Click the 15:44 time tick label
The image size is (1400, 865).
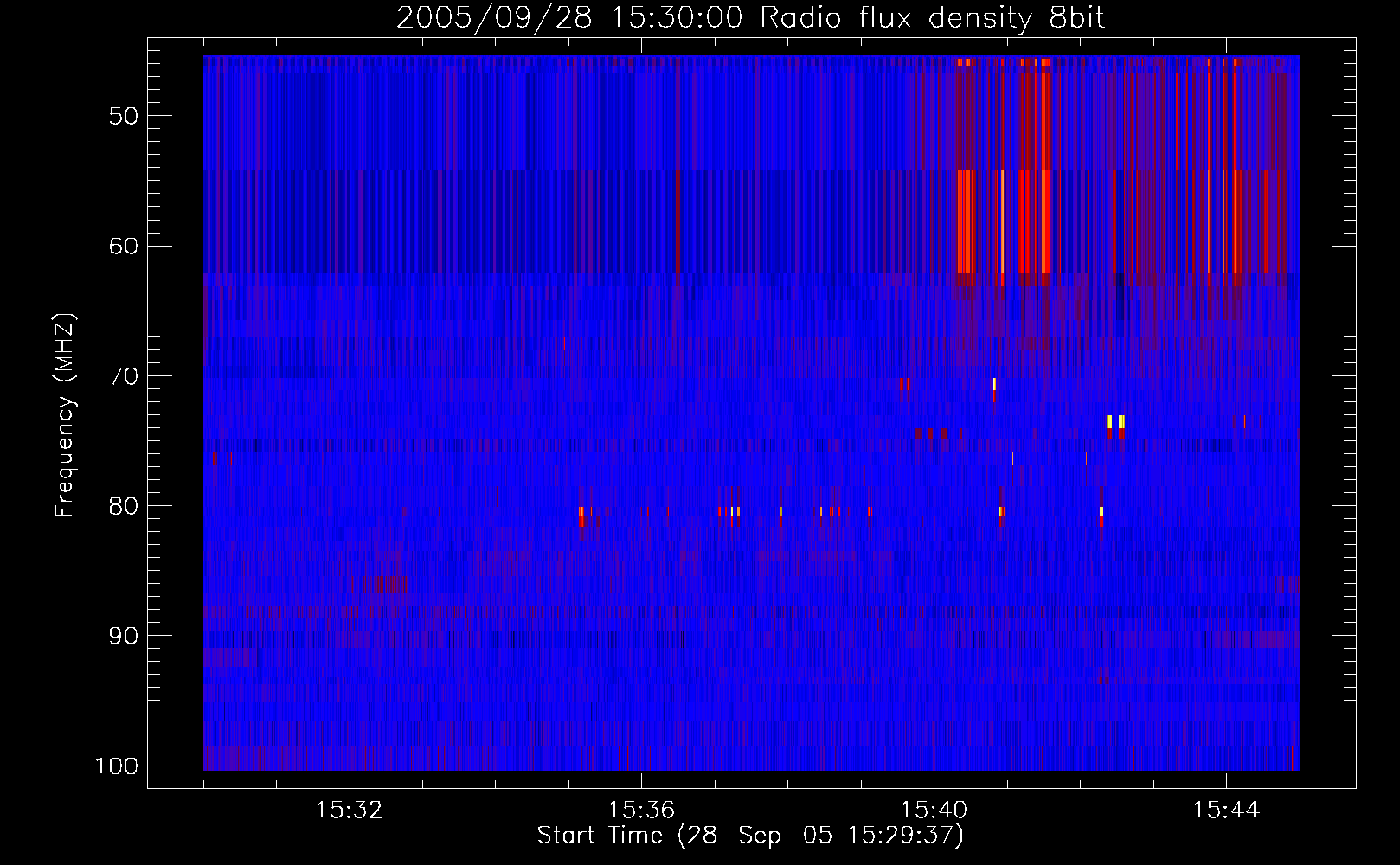1225,811
